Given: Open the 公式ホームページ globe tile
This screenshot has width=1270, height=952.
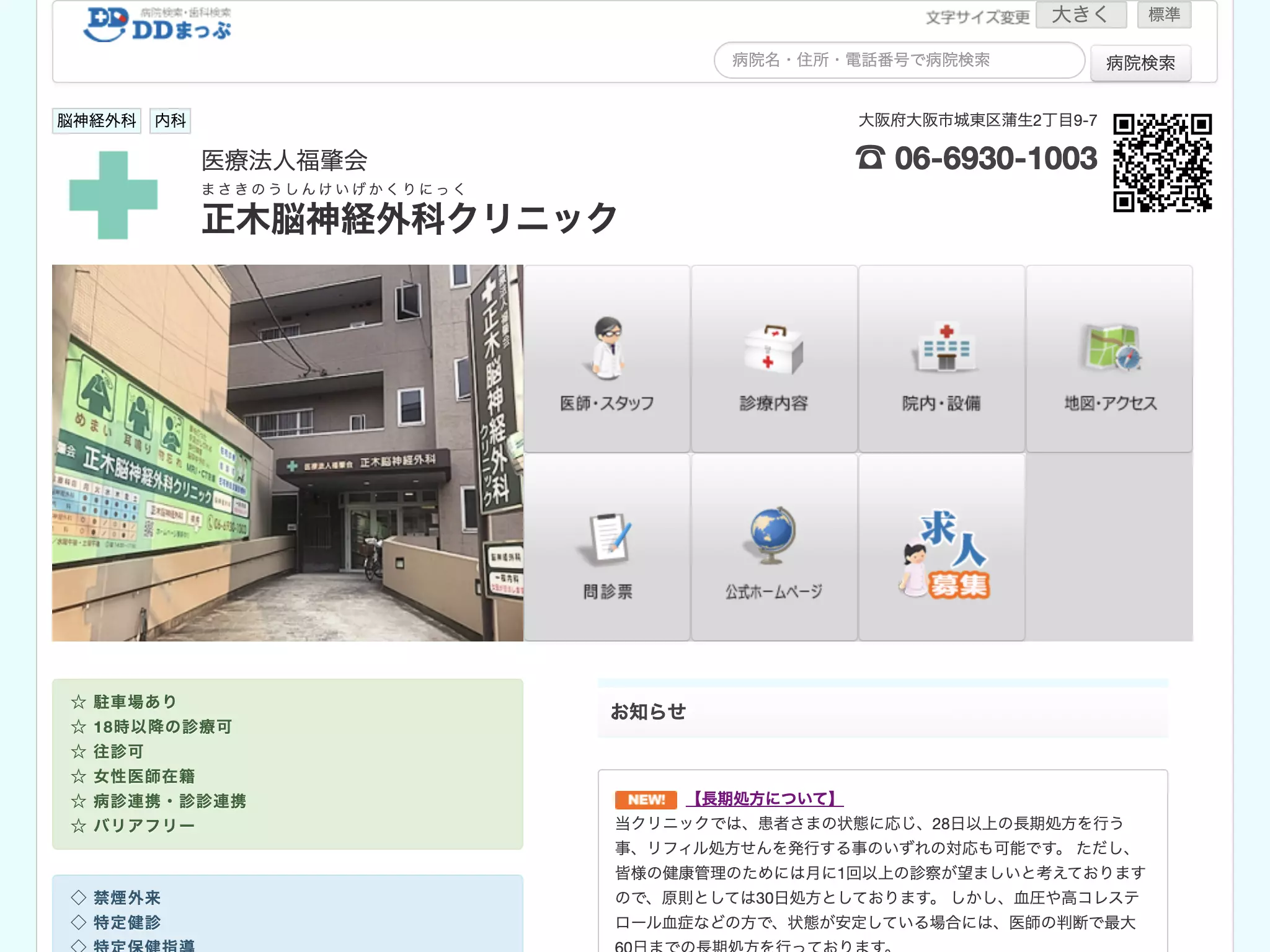Looking at the screenshot, I should click(774, 547).
